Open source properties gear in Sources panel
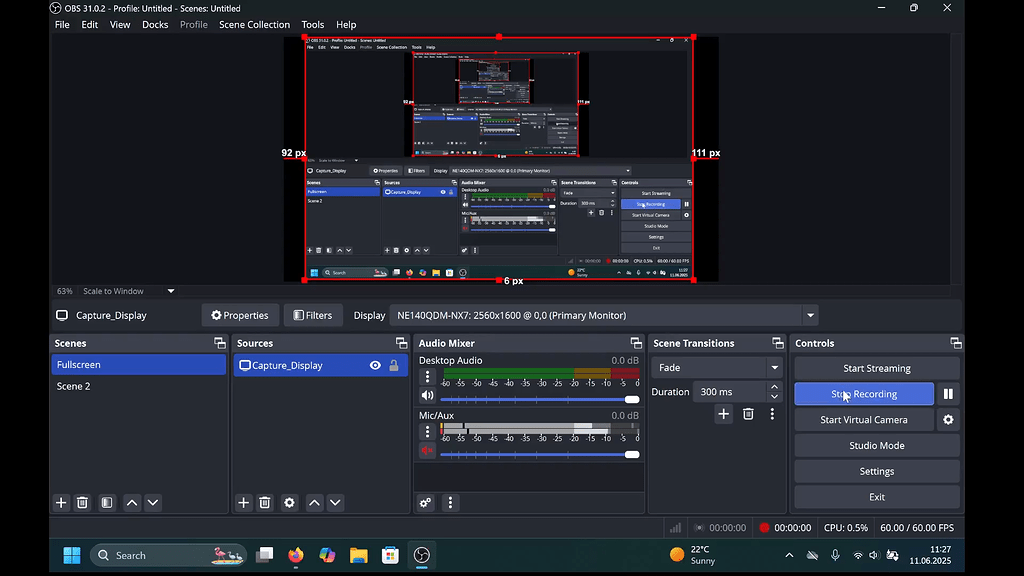Viewport: 1024px width, 576px height. pyautogui.click(x=289, y=503)
